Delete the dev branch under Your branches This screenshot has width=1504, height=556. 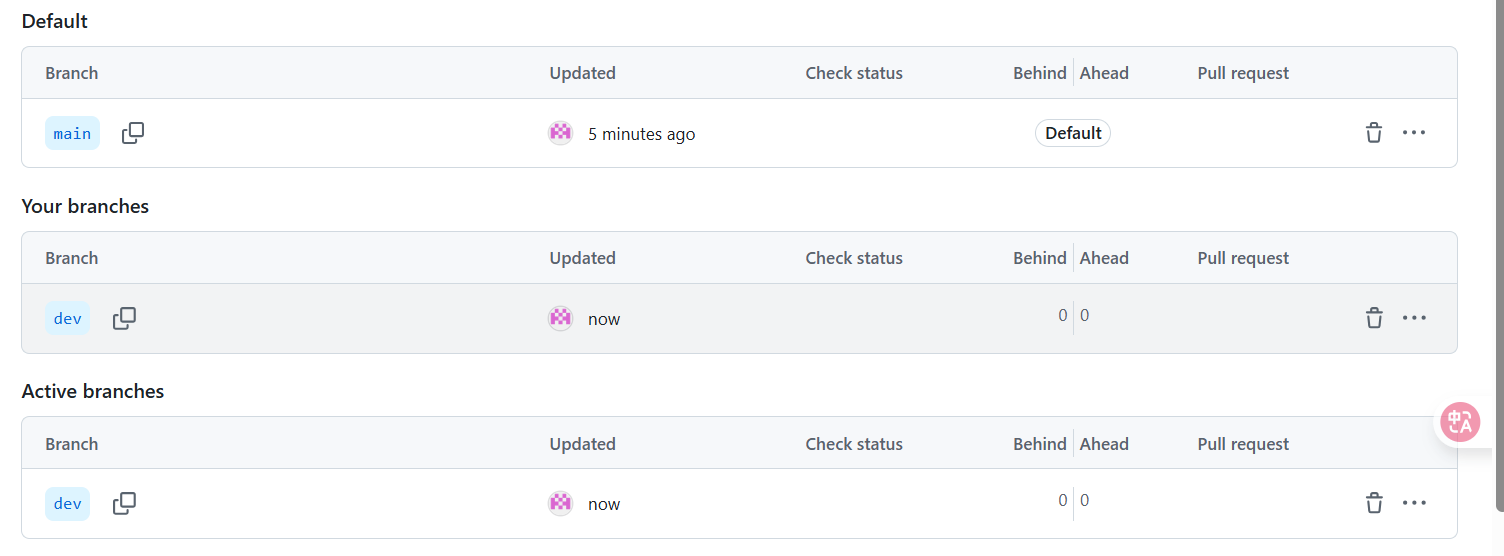tap(1374, 319)
